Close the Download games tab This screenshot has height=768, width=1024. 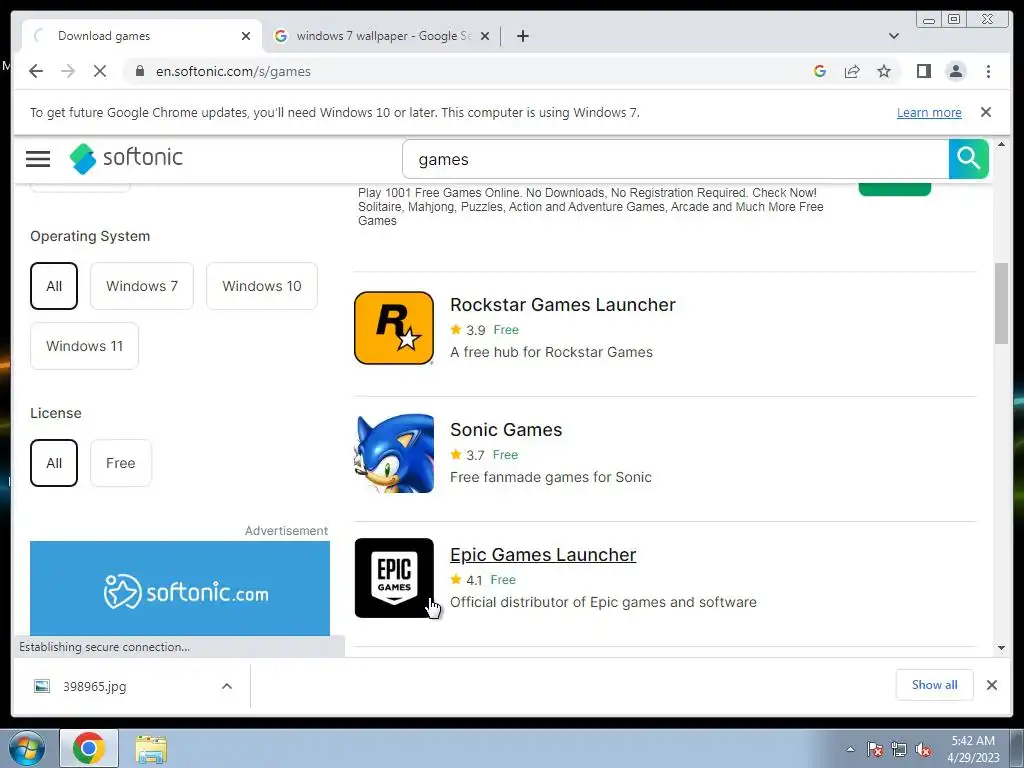click(x=246, y=36)
